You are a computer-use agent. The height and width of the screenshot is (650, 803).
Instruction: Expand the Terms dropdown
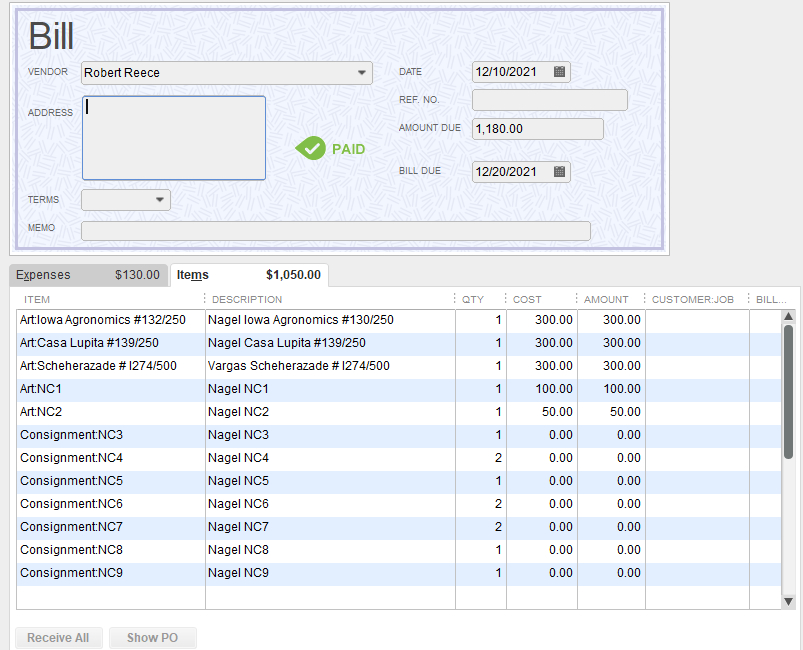160,200
